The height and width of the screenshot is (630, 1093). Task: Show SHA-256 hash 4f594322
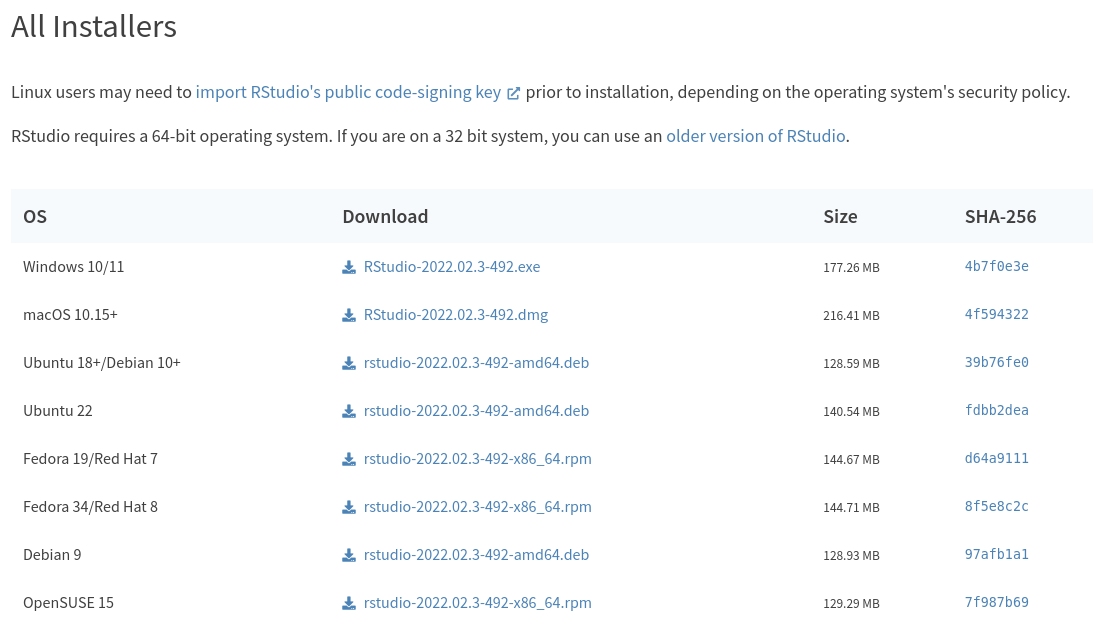pyautogui.click(x=997, y=314)
